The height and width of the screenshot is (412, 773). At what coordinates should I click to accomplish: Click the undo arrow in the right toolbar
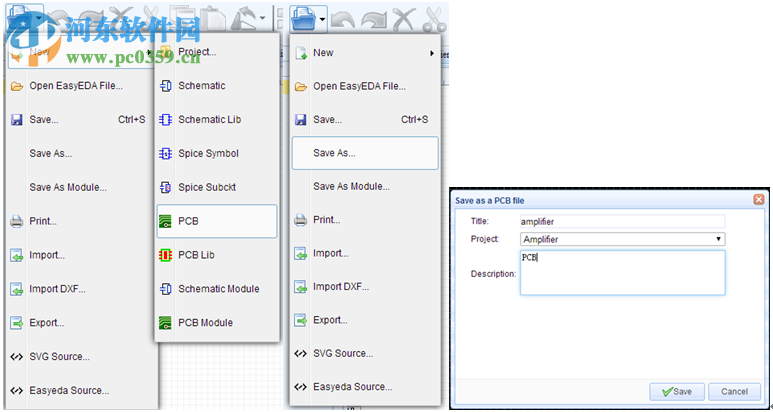coord(343,20)
